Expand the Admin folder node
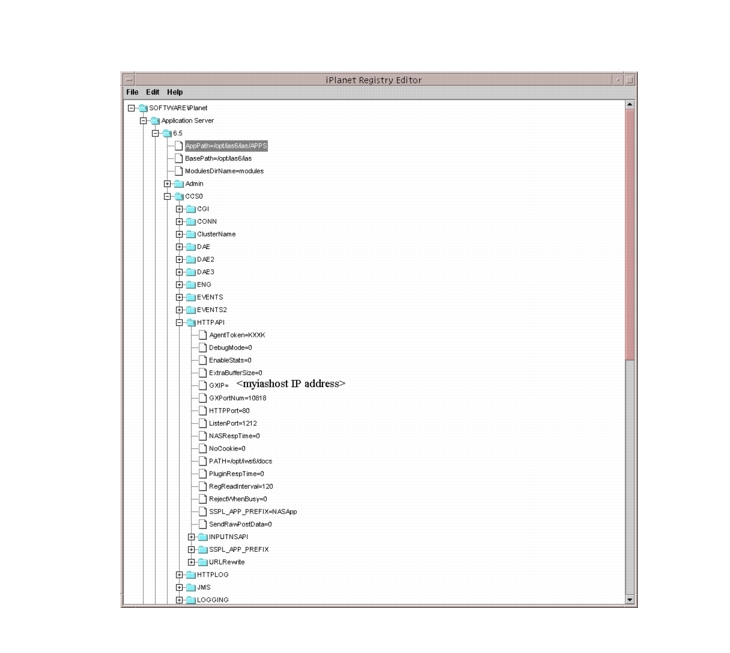Image resolution: width=730 pixels, height=653 pixels. pyautogui.click(x=168, y=184)
